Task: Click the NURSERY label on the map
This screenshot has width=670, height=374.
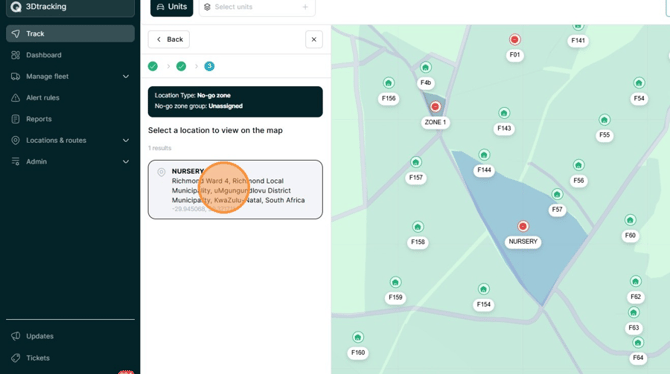Action: coord(523,241)
